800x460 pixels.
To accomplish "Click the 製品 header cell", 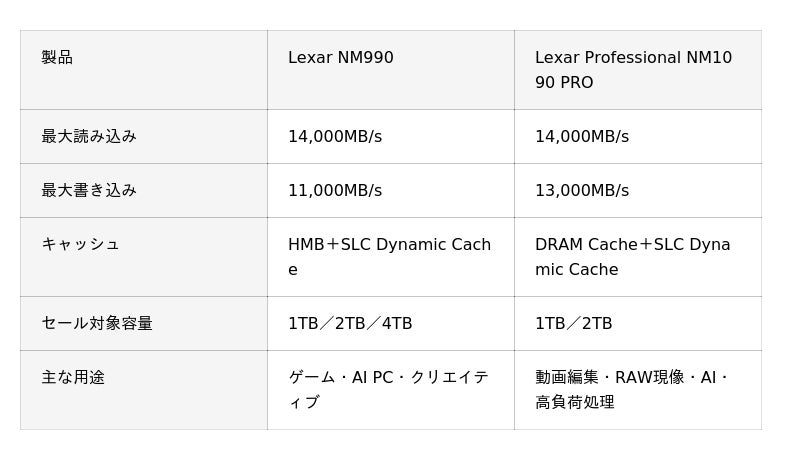I will [x=143, y=70].
